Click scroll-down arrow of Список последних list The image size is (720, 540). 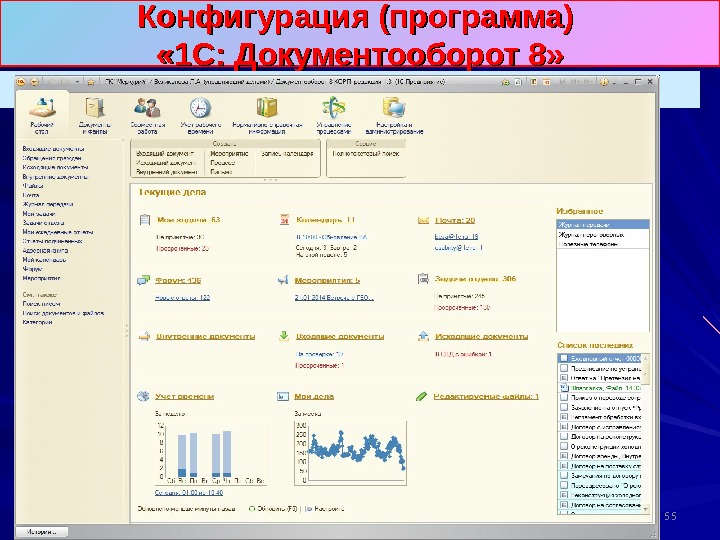tap(646, 509)
